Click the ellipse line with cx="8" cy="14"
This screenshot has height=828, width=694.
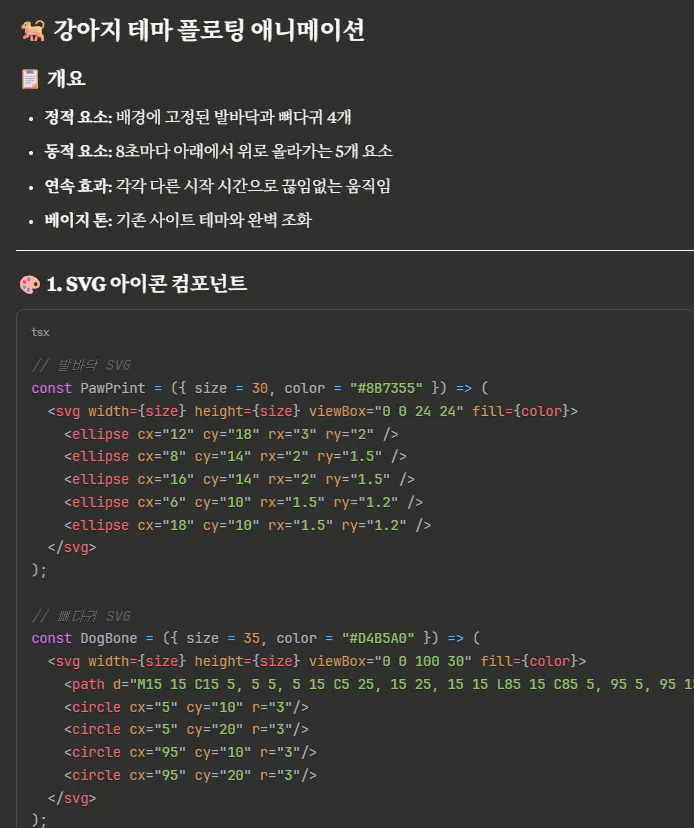[x=235, y=456]
